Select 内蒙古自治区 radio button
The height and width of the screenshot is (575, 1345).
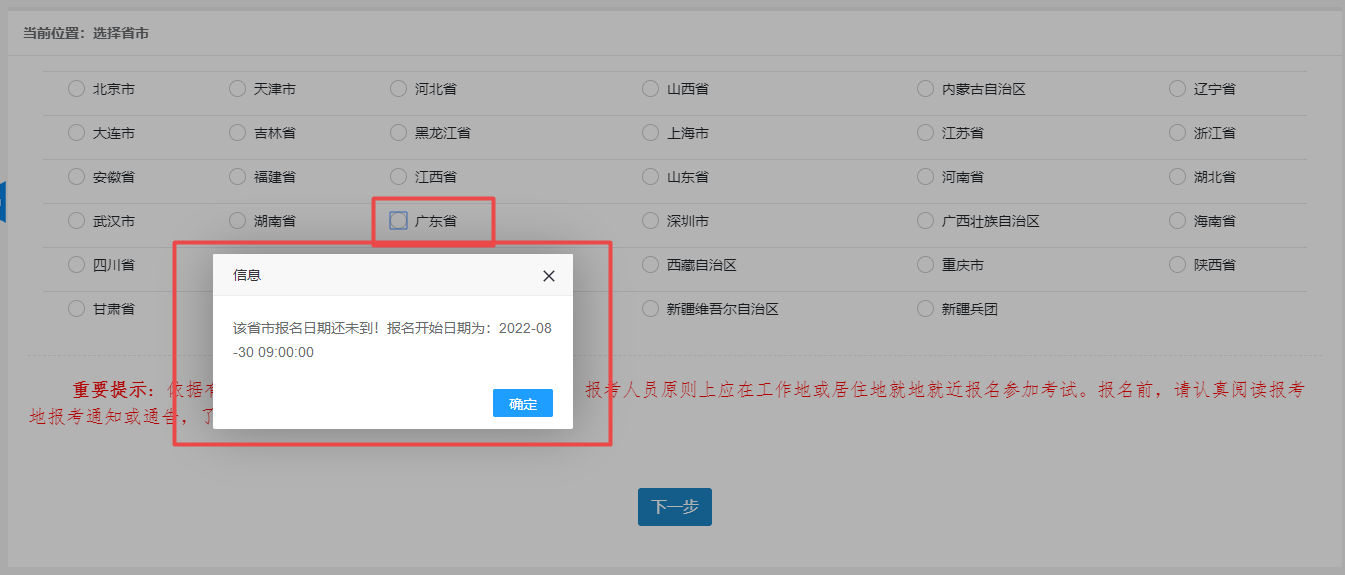[925, 89]
